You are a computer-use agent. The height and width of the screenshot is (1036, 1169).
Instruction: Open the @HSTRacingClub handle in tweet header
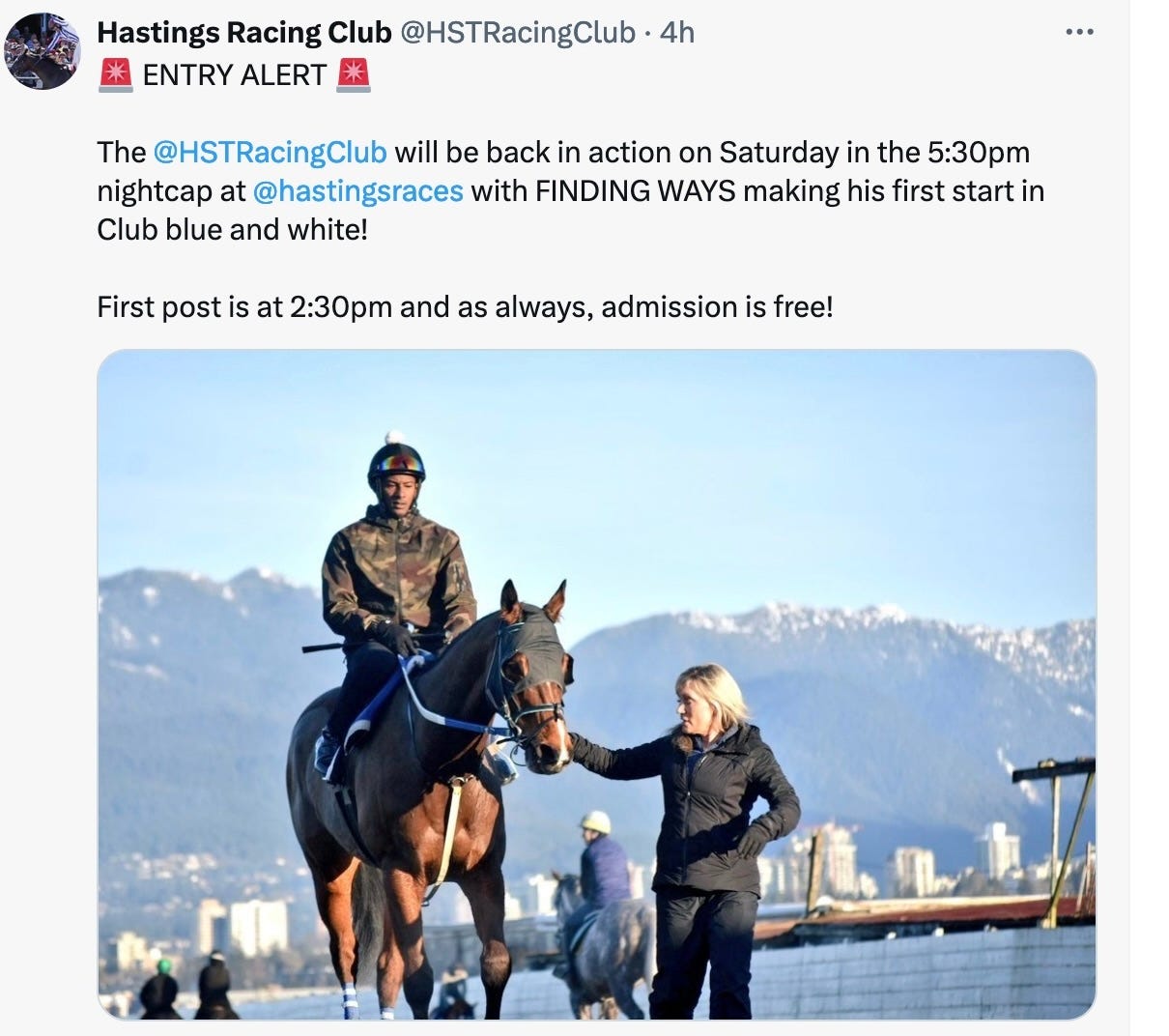(x=518, y=33)
